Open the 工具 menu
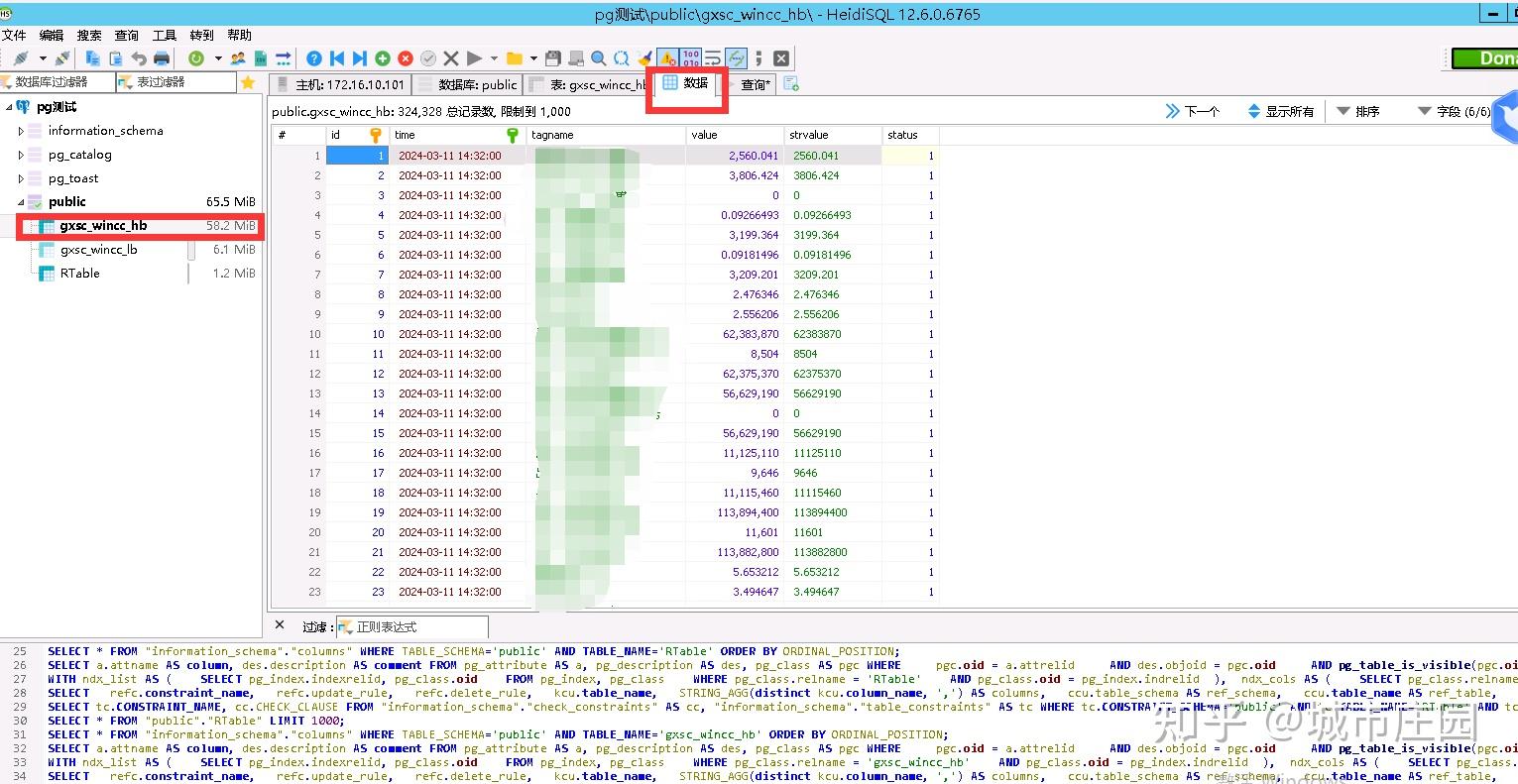 pos(164,35)
